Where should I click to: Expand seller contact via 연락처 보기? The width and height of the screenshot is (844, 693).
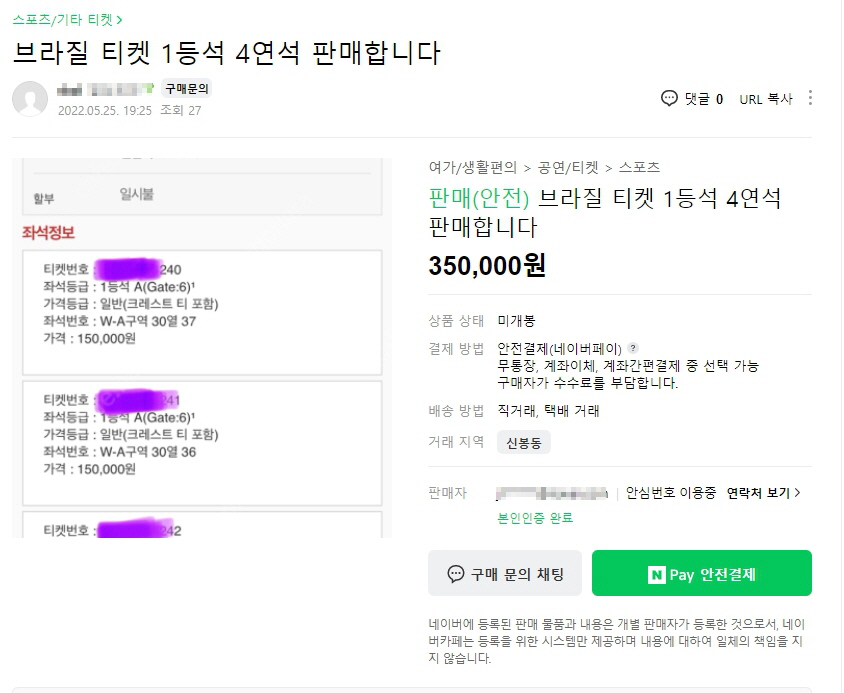tap(764, 493)
